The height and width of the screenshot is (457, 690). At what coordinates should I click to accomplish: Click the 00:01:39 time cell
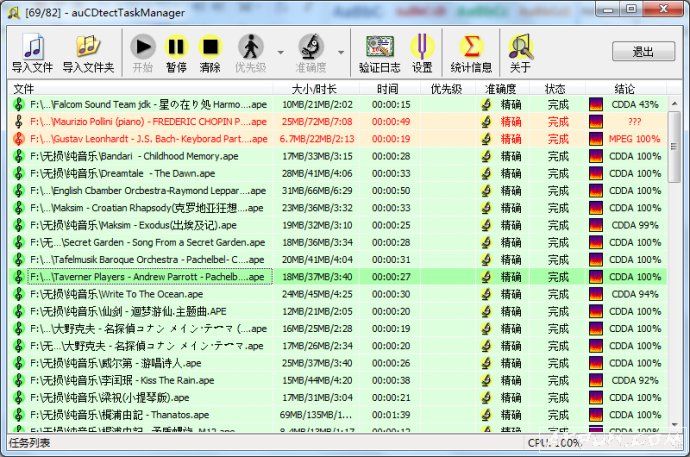391,415
